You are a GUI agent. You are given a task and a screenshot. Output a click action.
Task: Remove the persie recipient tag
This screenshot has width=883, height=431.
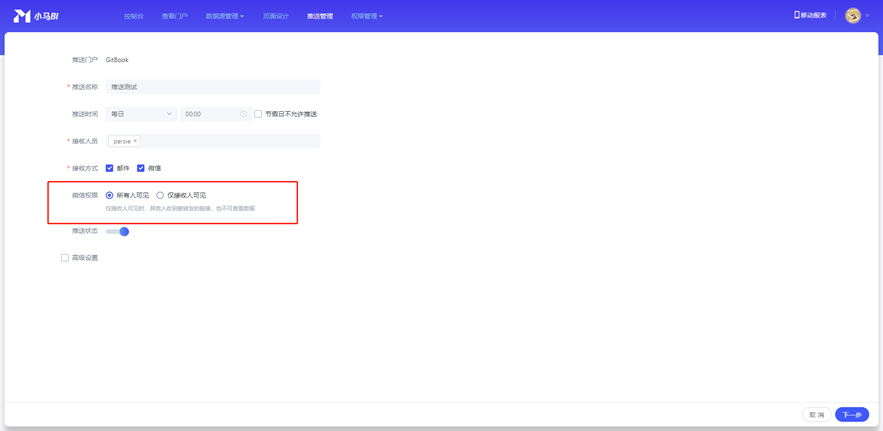135,141
